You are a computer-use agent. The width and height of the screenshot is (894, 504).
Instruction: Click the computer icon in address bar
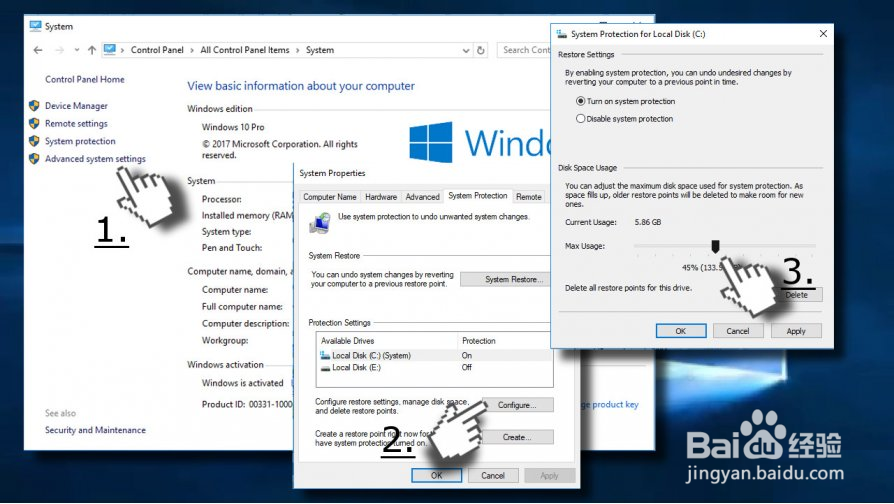[x=110, y=50]
